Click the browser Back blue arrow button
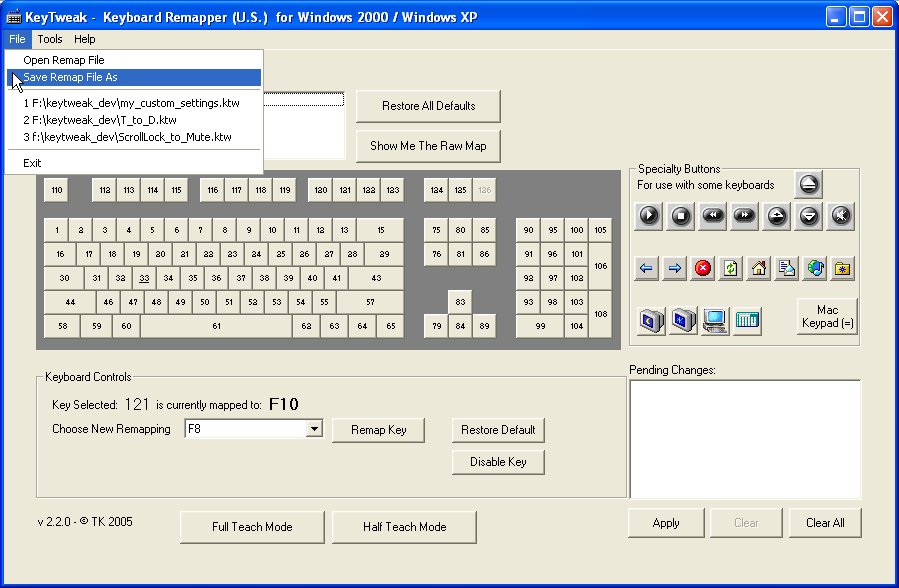Screen dimensions: 899x588 point(647,268)
